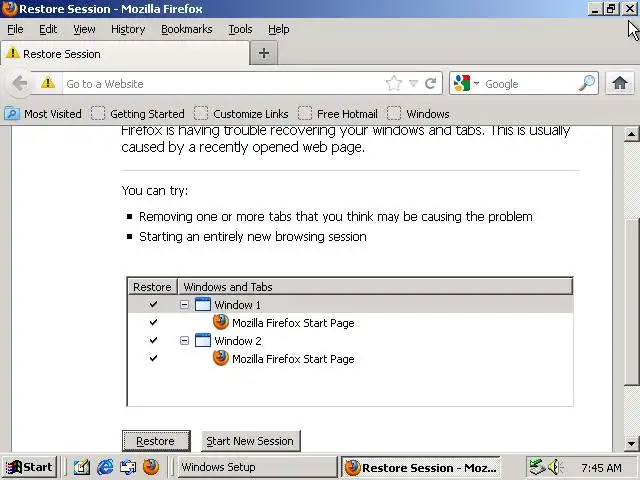
Task: Click the Window 1 window icon
Action: click(203, 304)
